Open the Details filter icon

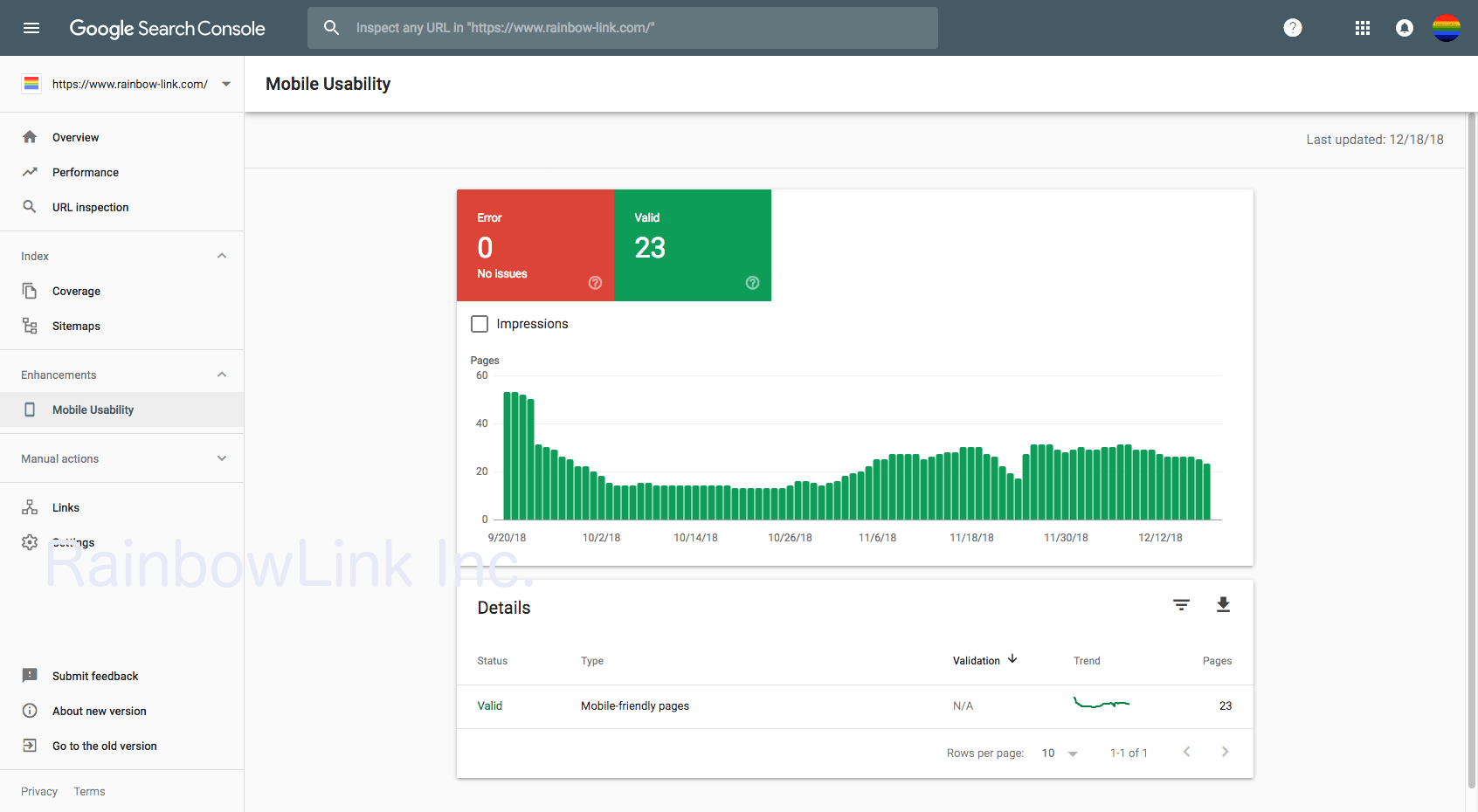pyautogui.click(x=1181, y=604)
